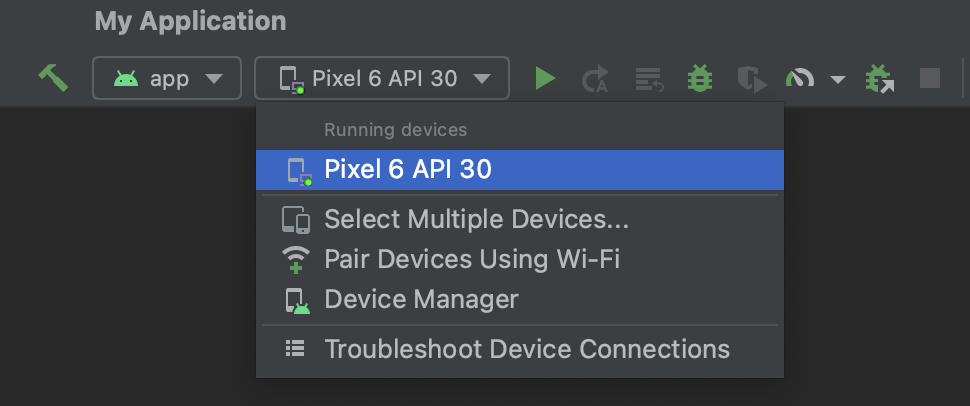Click the My Application title text
The image size is (970, 406).
pyautogui.click(x=190, y=21)
